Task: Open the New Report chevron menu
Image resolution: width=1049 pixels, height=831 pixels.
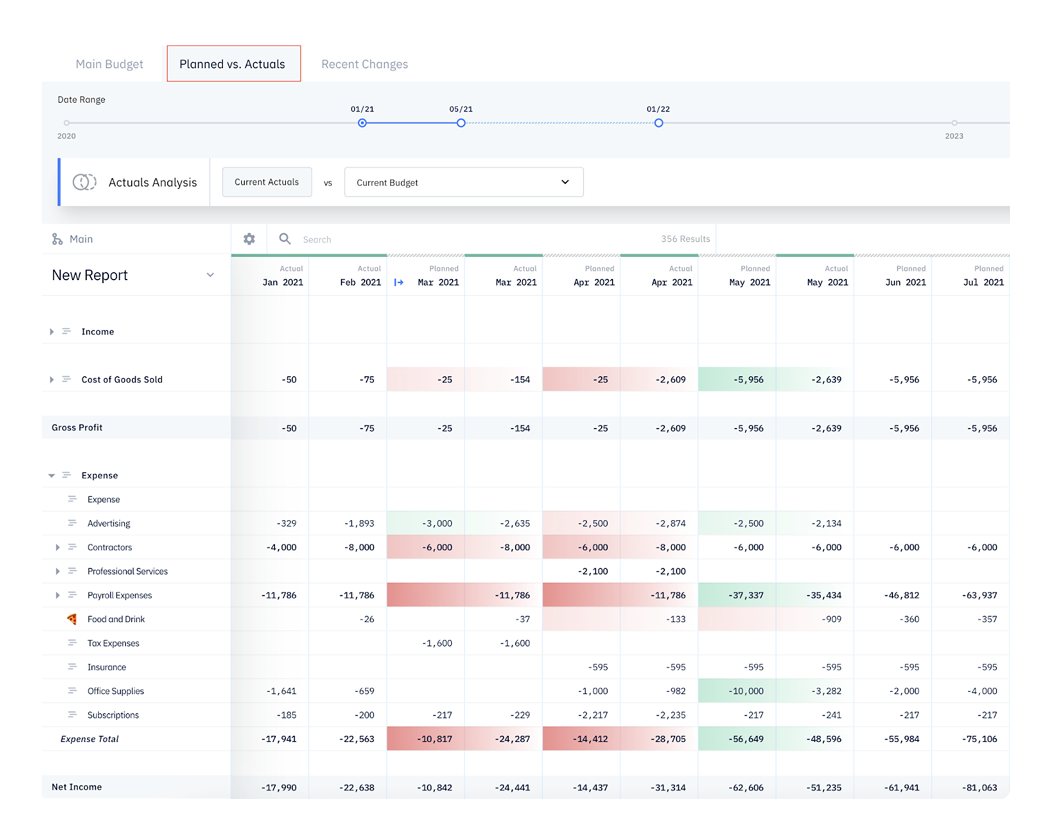Action: tap(210, 274)
